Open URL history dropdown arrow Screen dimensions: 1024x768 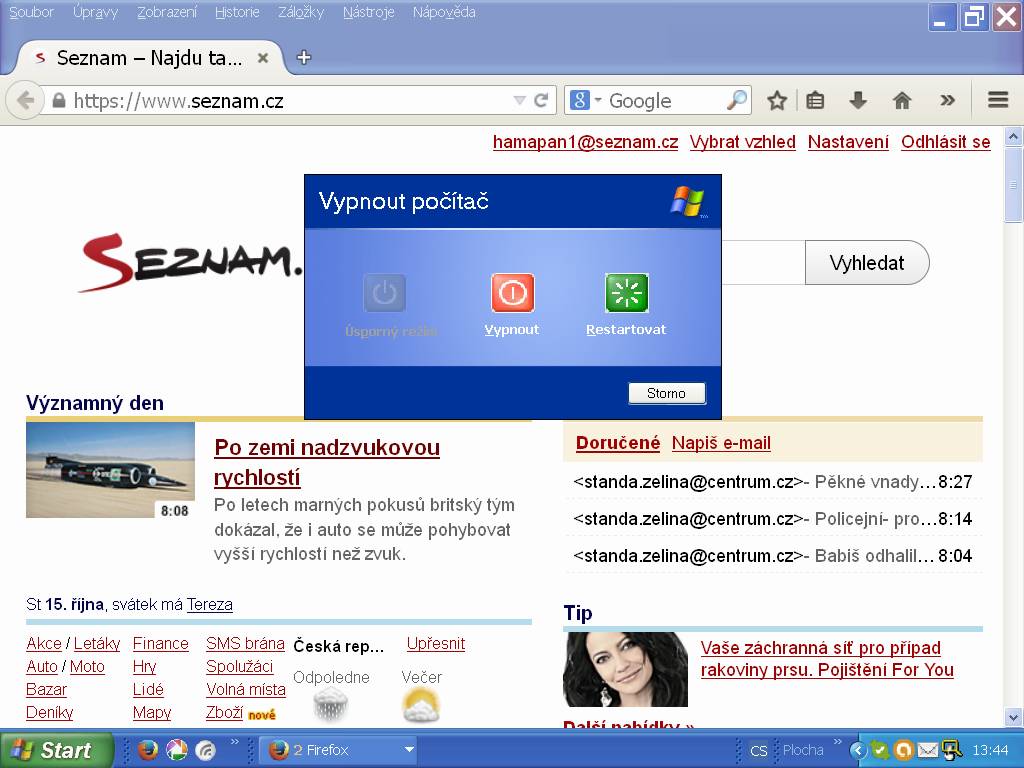point(519,100)
